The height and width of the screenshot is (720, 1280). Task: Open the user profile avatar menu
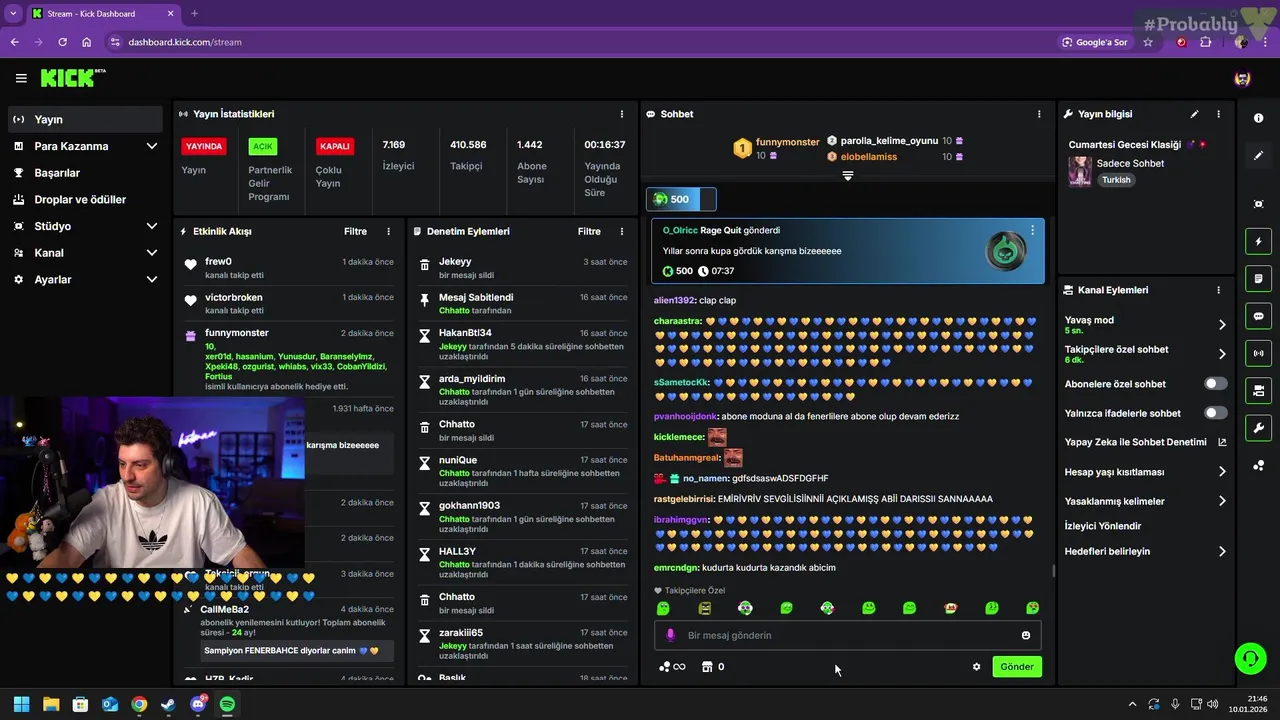coord(1242,78)
